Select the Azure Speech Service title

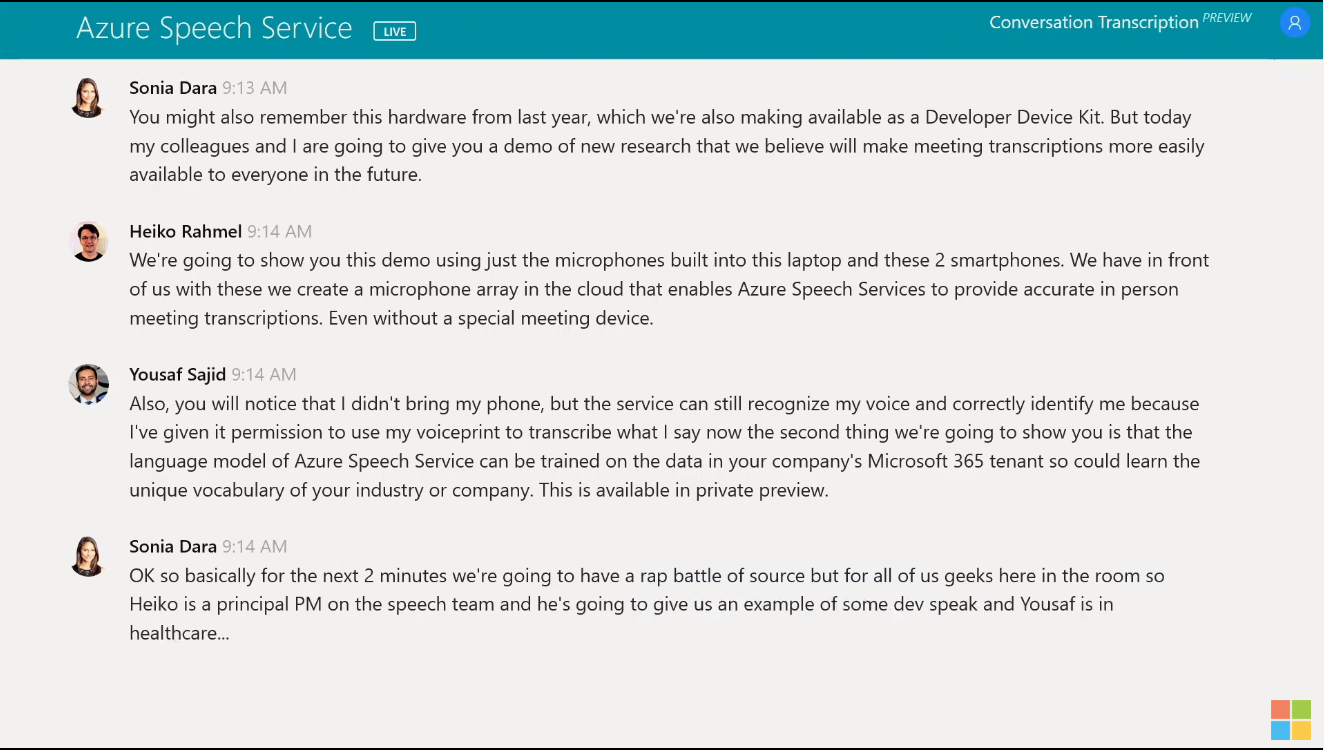(x=214, y=29)
